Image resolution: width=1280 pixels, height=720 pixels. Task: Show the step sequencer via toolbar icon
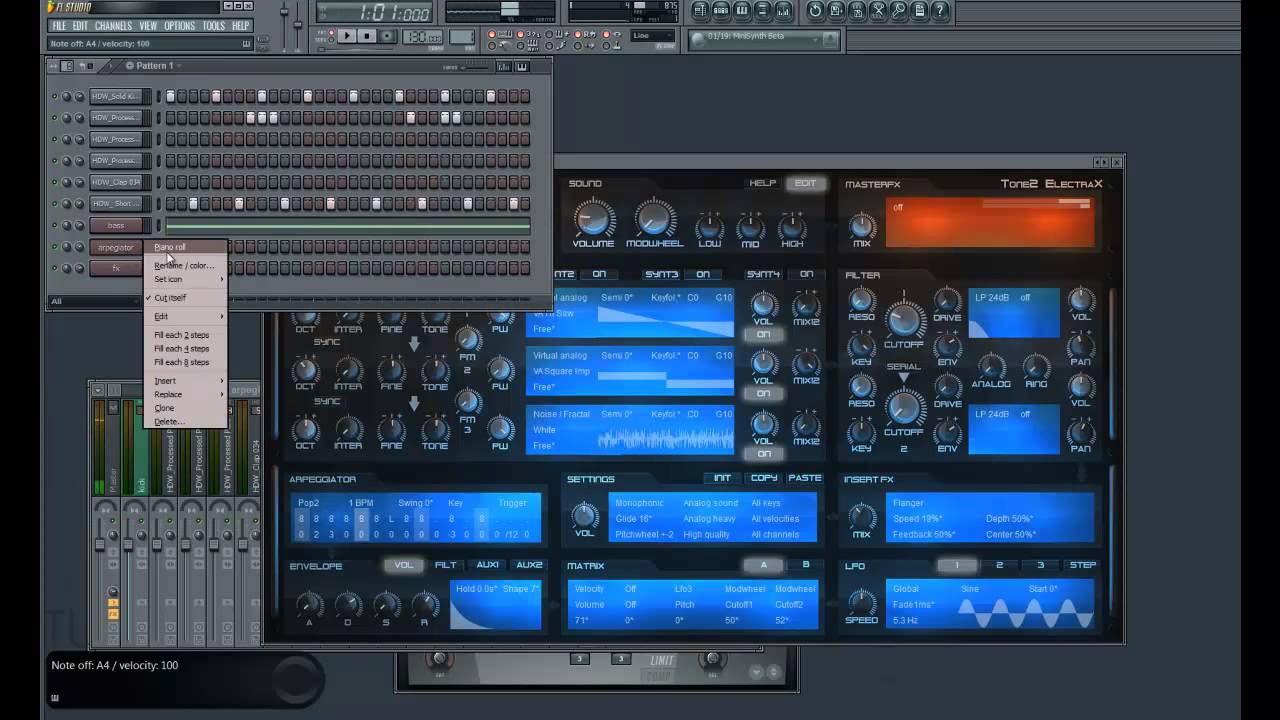pos(721,11)
